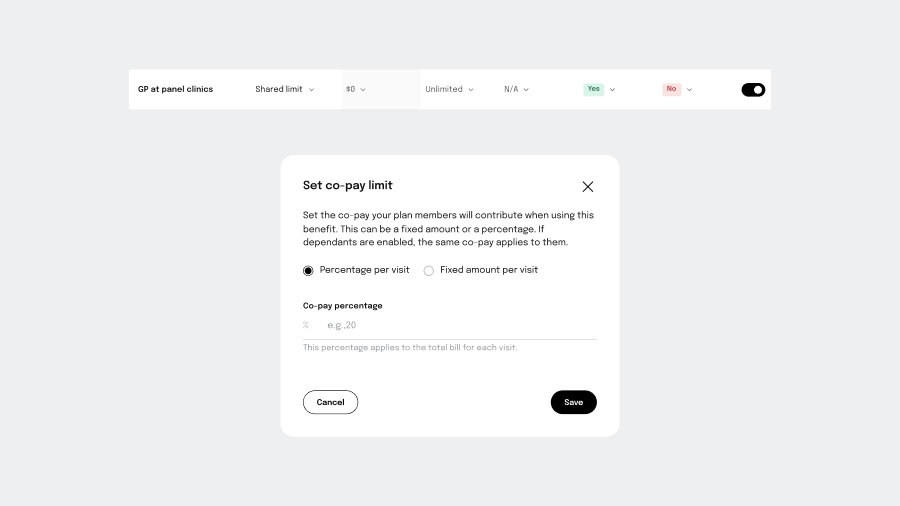900x506 pixels.
Task: Click the red No badge
Action: click(x=671, y=89)
